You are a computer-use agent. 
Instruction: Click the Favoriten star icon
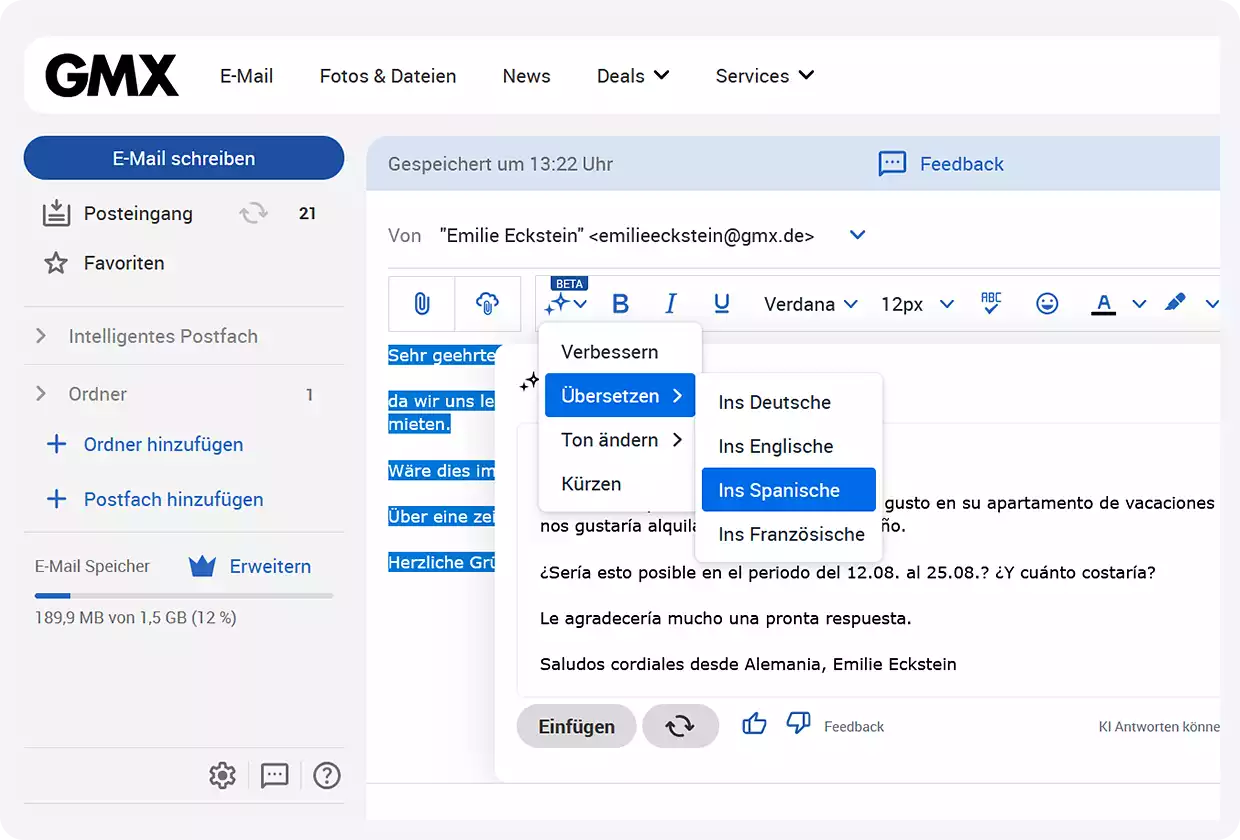pos(56,263)
